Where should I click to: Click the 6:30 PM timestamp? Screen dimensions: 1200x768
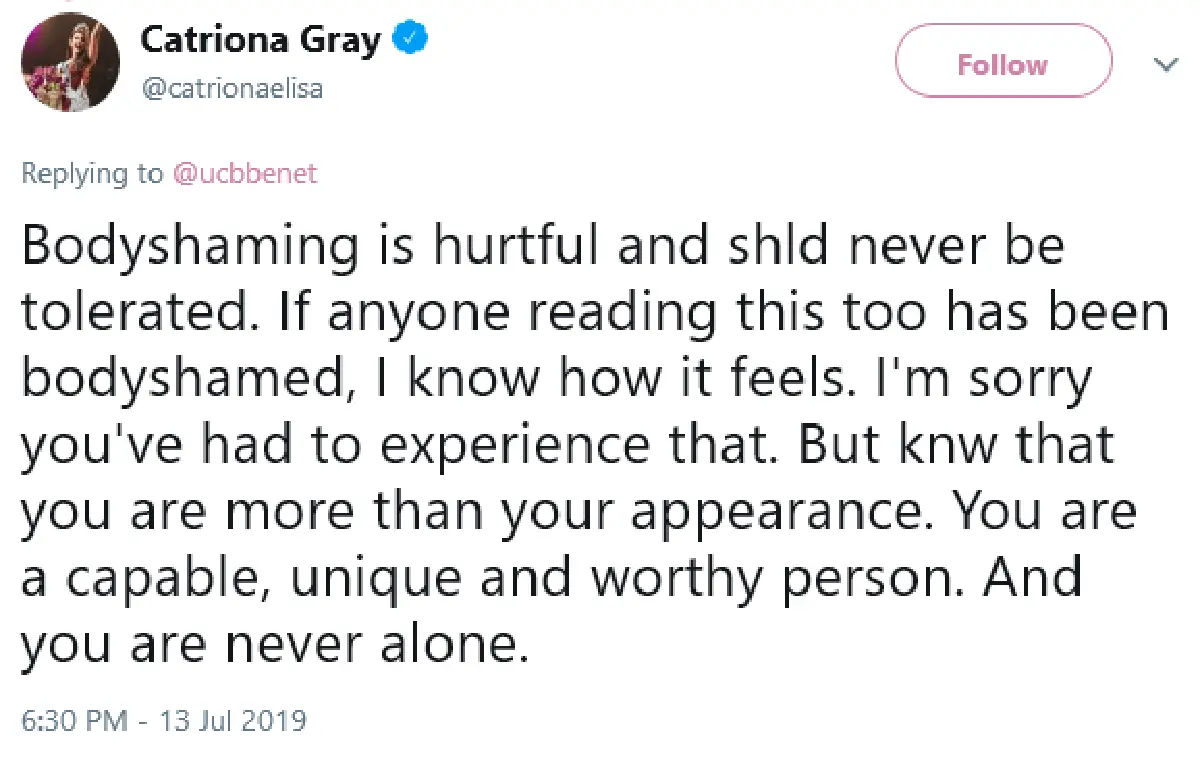[75, 720]
